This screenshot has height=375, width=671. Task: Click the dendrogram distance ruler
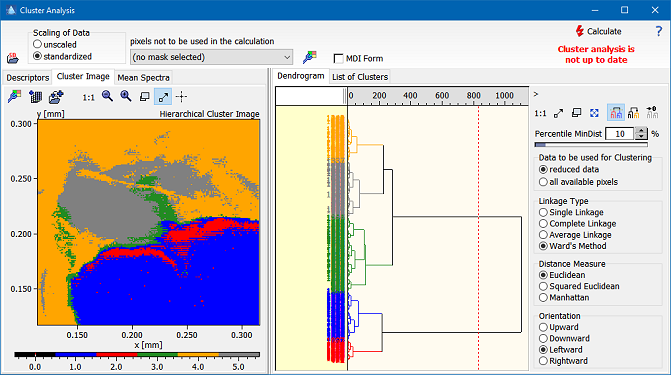[x=438, y=96]
